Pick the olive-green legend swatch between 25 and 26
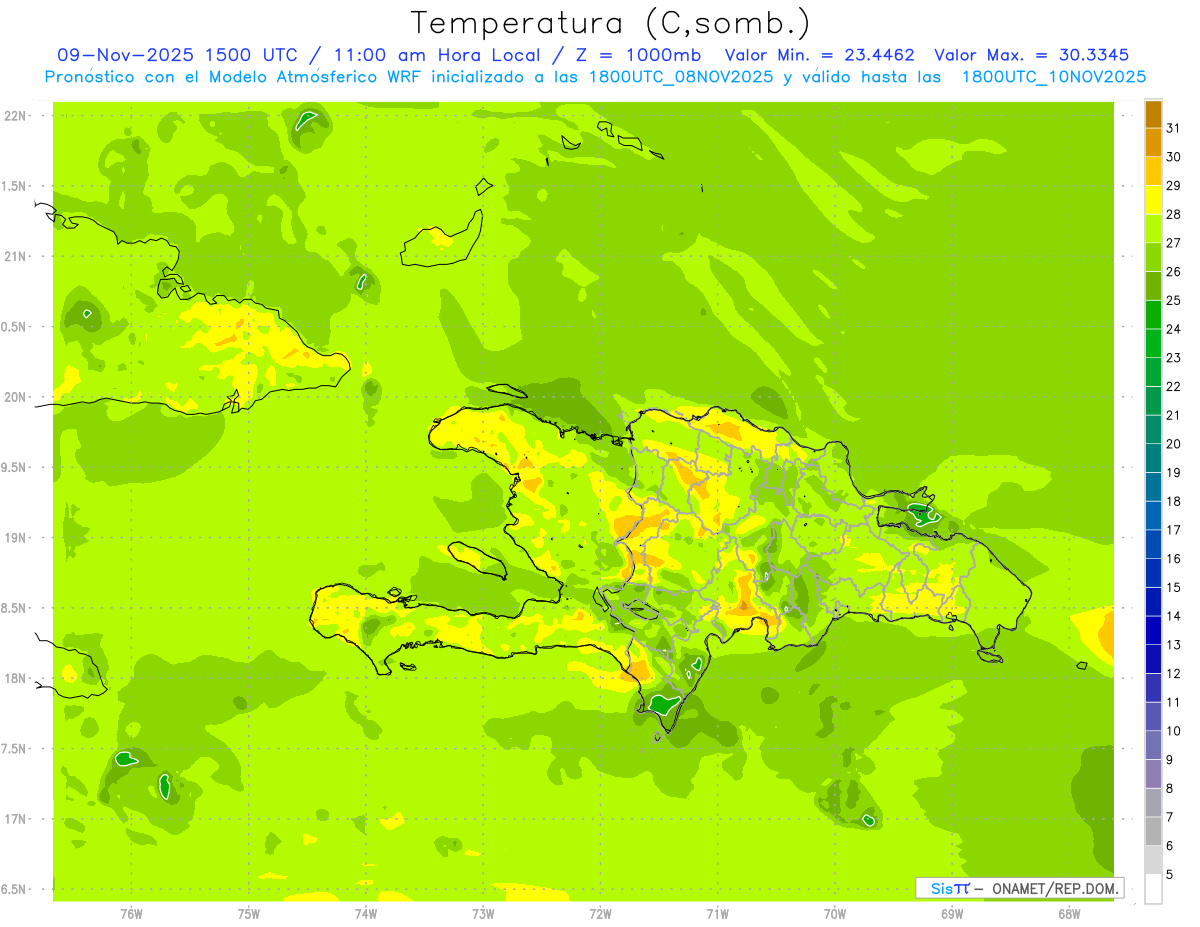The height and width of the screenshot is (927, 1200). [1153, 286]
